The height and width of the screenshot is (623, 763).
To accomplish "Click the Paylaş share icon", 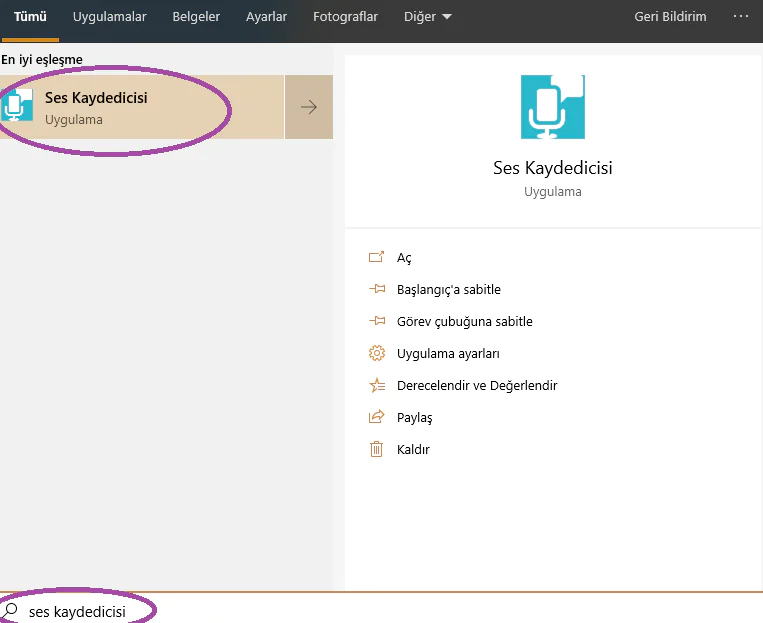I will pyautogui.click(x=377, y=417).
